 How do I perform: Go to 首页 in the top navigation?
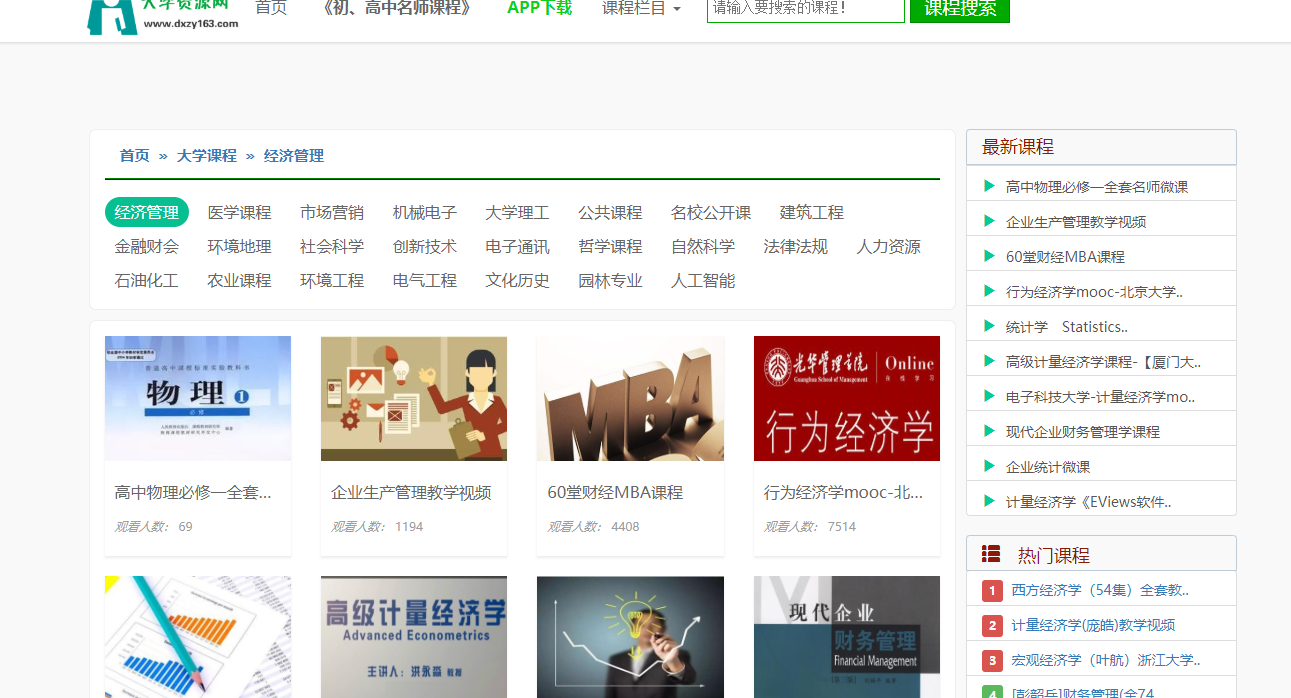270,7
